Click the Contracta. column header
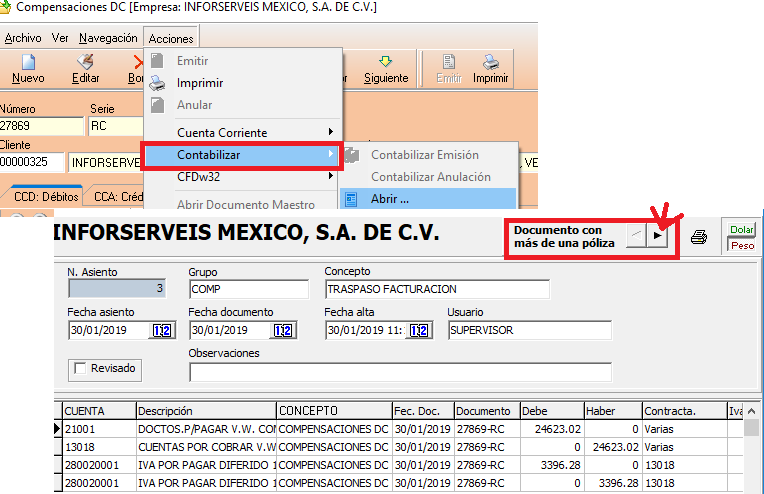The image size is (764, 494). [685, 411]
